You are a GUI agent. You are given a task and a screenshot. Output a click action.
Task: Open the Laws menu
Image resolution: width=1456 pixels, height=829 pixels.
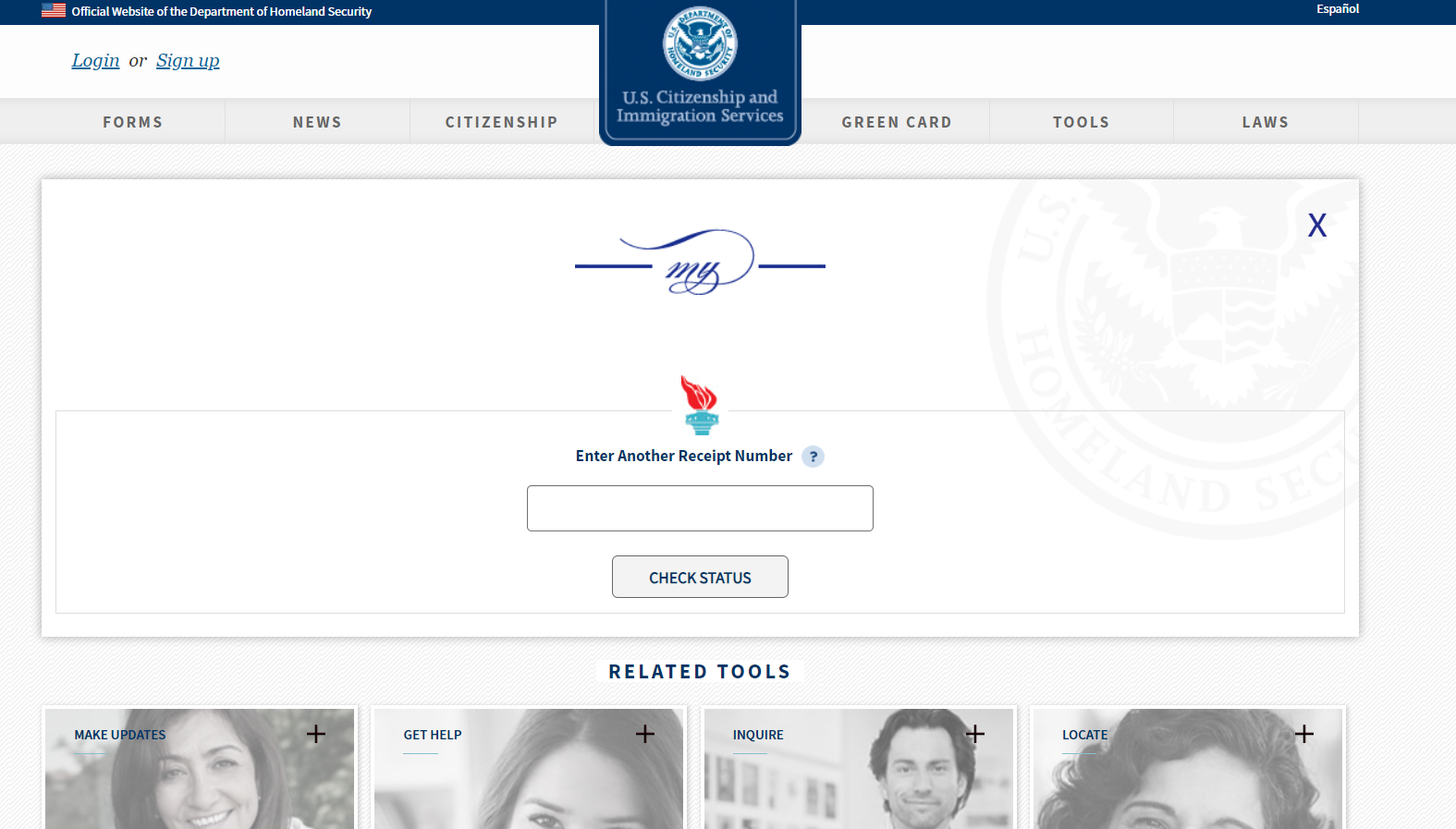click(x=1266, y=122)
